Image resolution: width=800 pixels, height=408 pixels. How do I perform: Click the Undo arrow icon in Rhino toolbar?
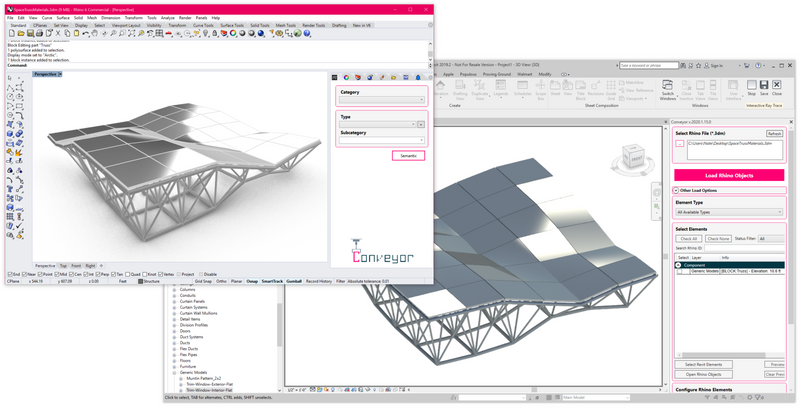click(x=86, y=33)
